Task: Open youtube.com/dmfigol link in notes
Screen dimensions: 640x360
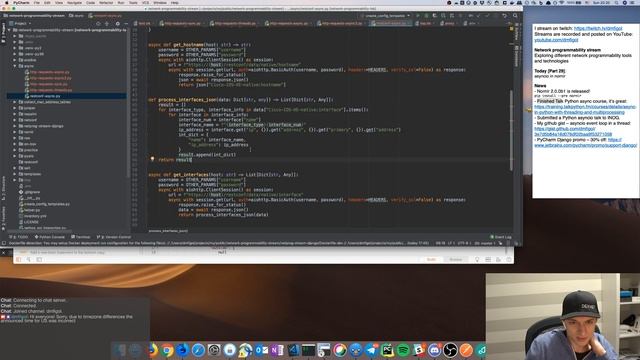Action: (556, 40)
